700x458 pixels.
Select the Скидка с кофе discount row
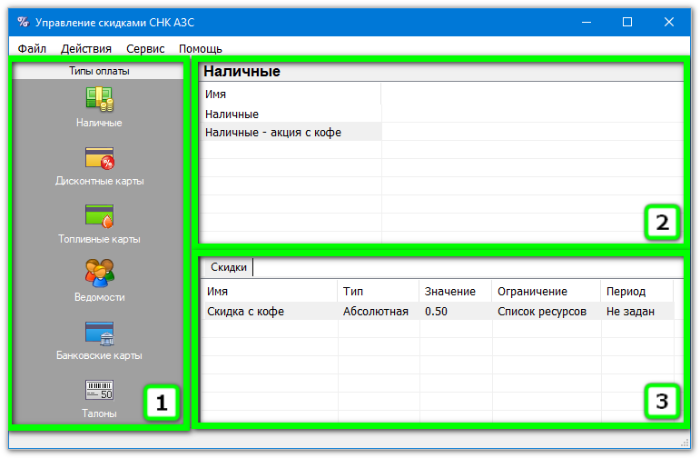point(245,311)
